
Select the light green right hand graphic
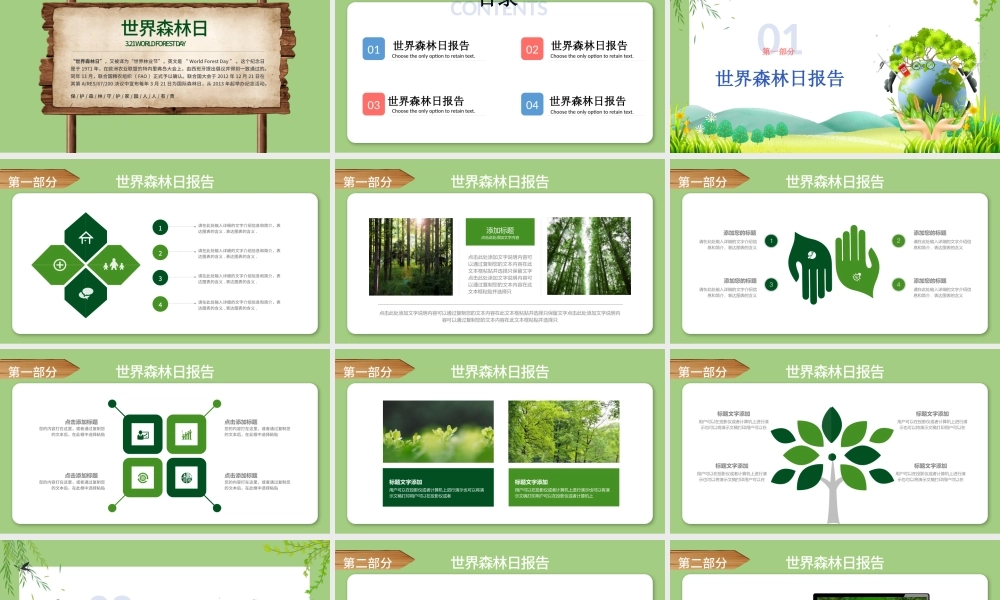coord(856,262)
